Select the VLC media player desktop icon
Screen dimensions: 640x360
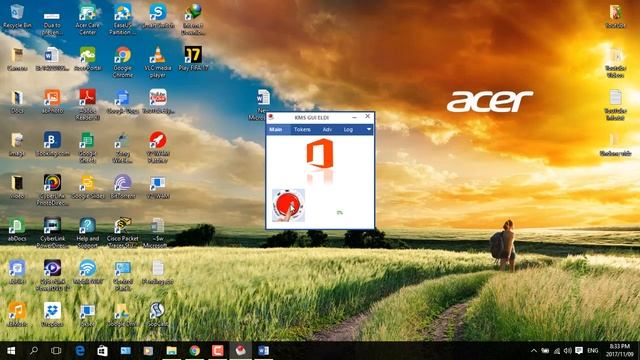tap(158, 62)
